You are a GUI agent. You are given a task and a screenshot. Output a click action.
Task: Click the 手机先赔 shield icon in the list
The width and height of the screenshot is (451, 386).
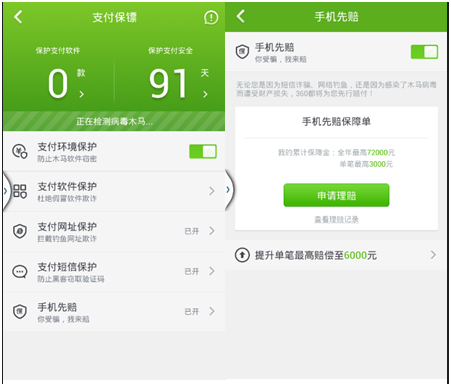20,312
